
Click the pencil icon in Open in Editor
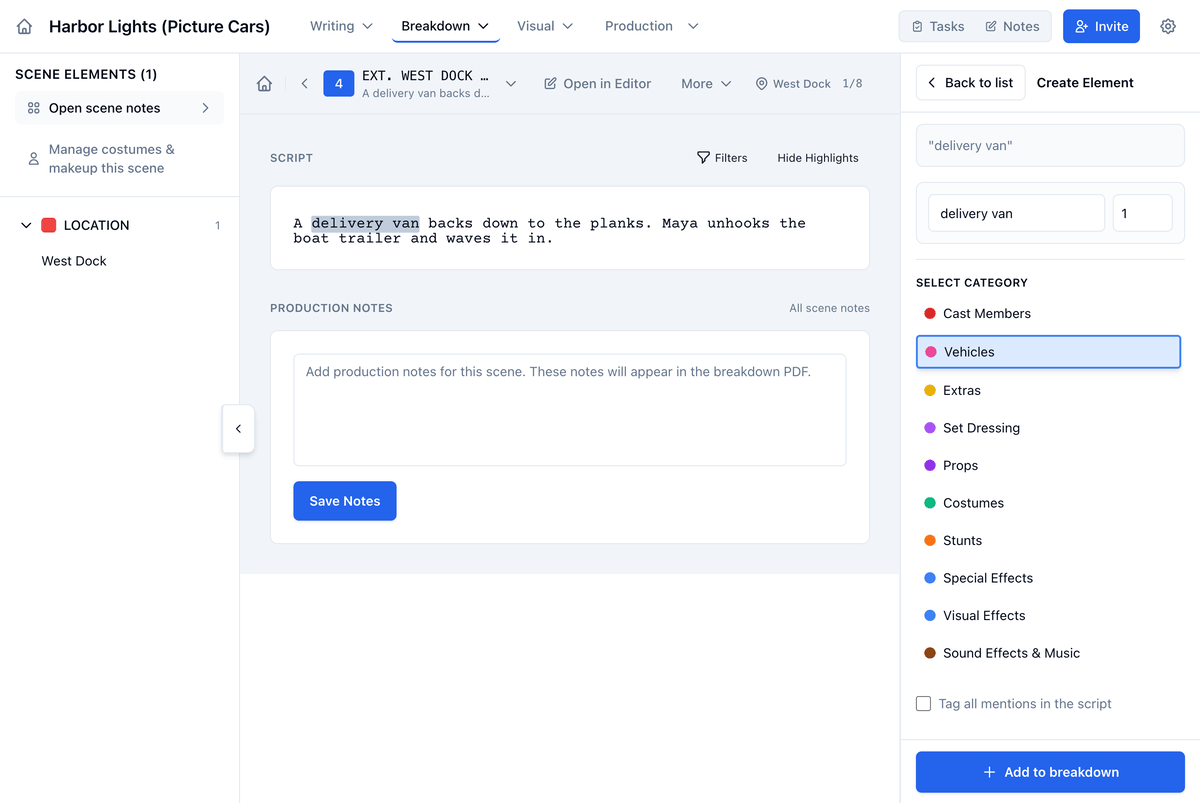point(551,84)
